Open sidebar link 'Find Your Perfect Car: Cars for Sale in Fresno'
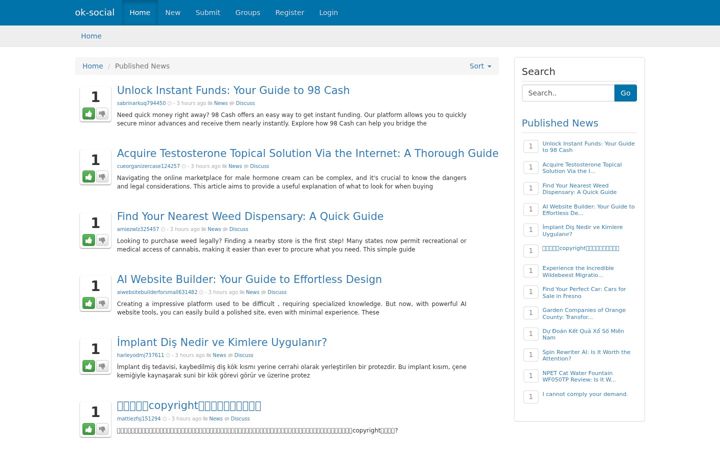The height and width of the screenshot is (450, 720). pyautogui.click(x=584, y=292)
